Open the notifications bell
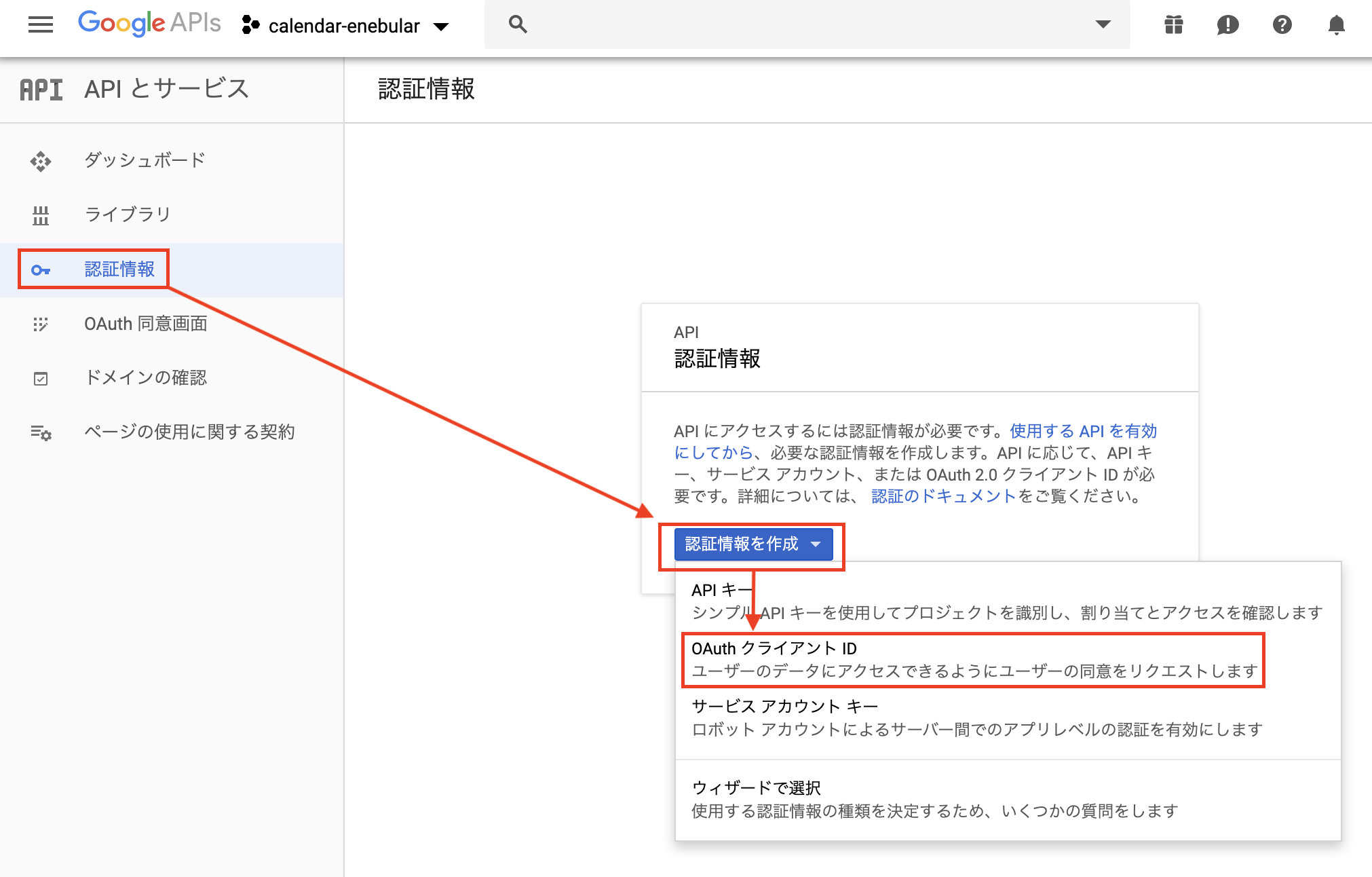Screen dimensions: 1372x877 1336,25
